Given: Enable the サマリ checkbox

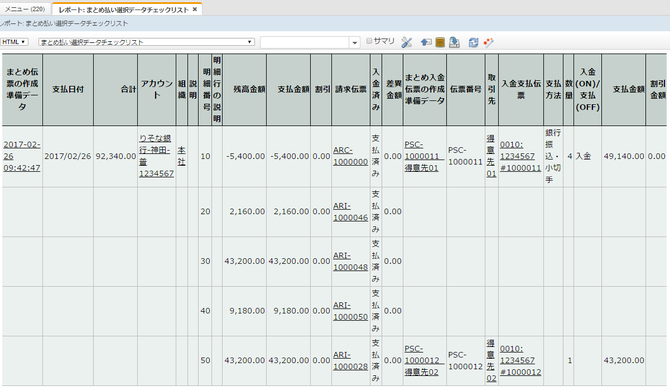Looking at the screenshot, I should pos(369,41).
